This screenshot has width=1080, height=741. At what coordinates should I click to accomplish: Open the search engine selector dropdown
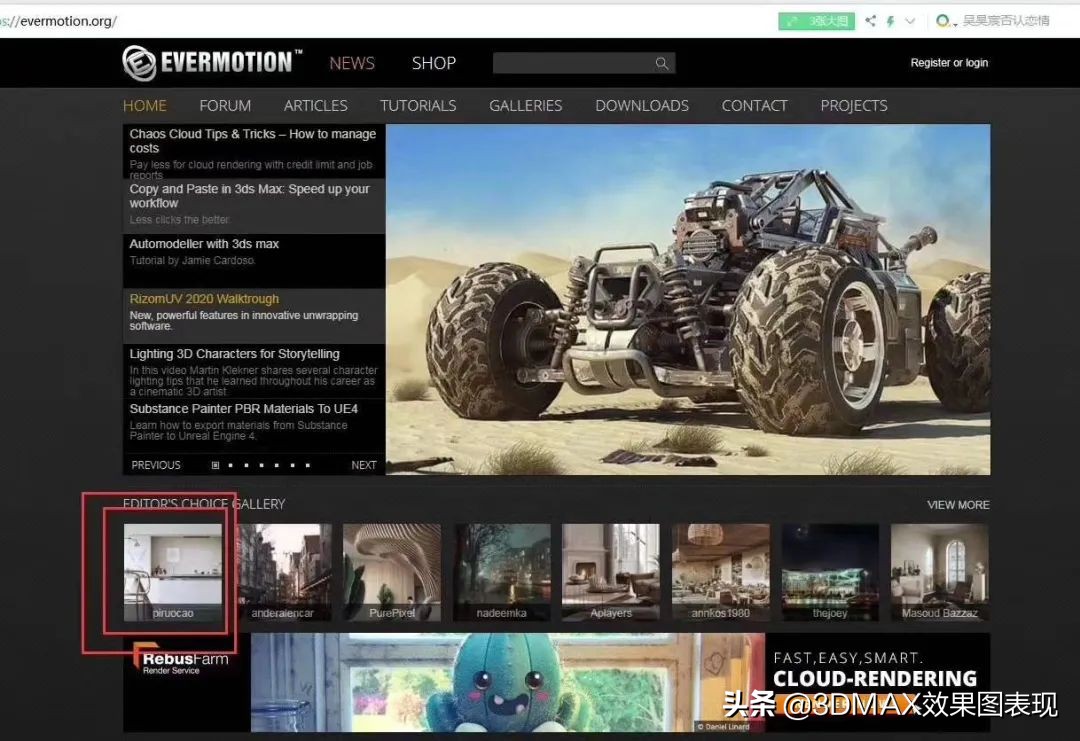click(947, 21)
